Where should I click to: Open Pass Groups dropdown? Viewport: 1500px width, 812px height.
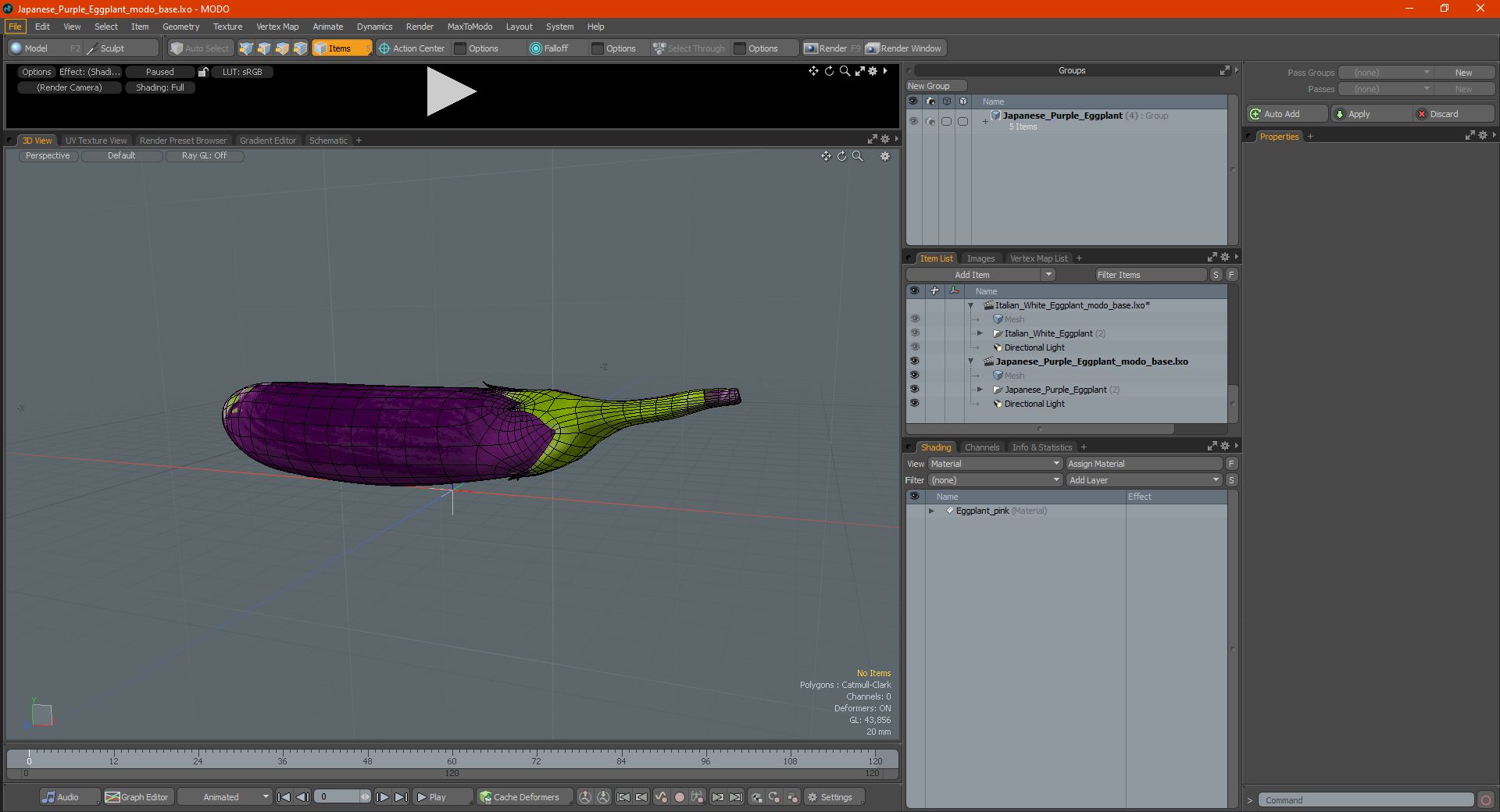[1386, 73]
